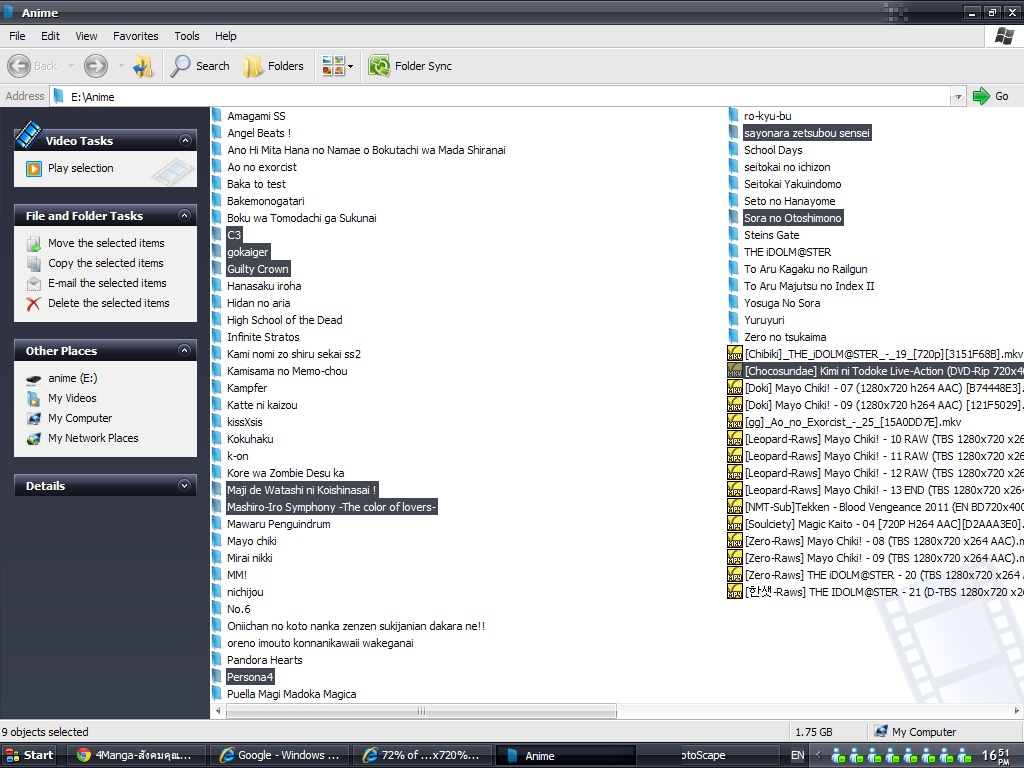Select the Persona4 folder icon

click(217, 677)
